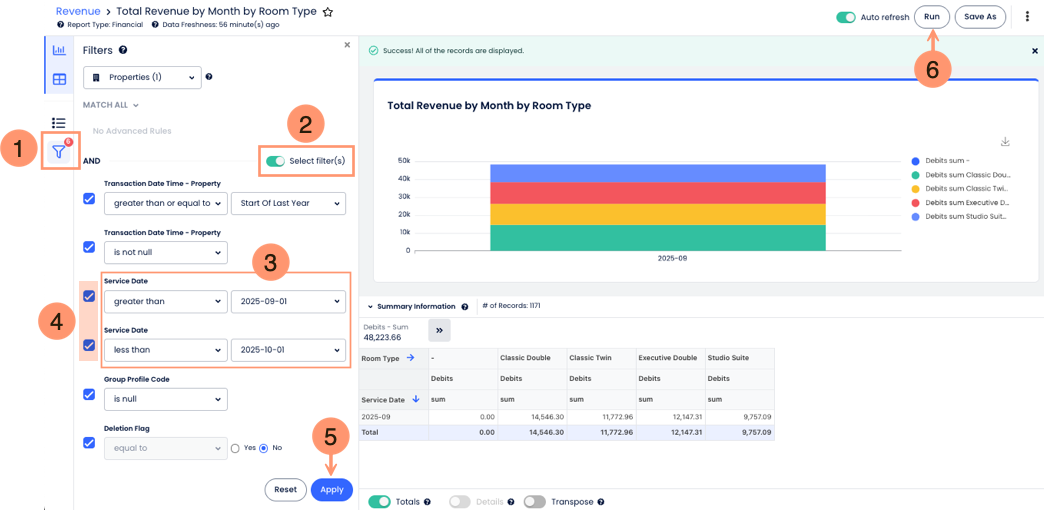Collapse the Summary Information section
Screen dimensions: 1044x510
(x=370, y=307)
